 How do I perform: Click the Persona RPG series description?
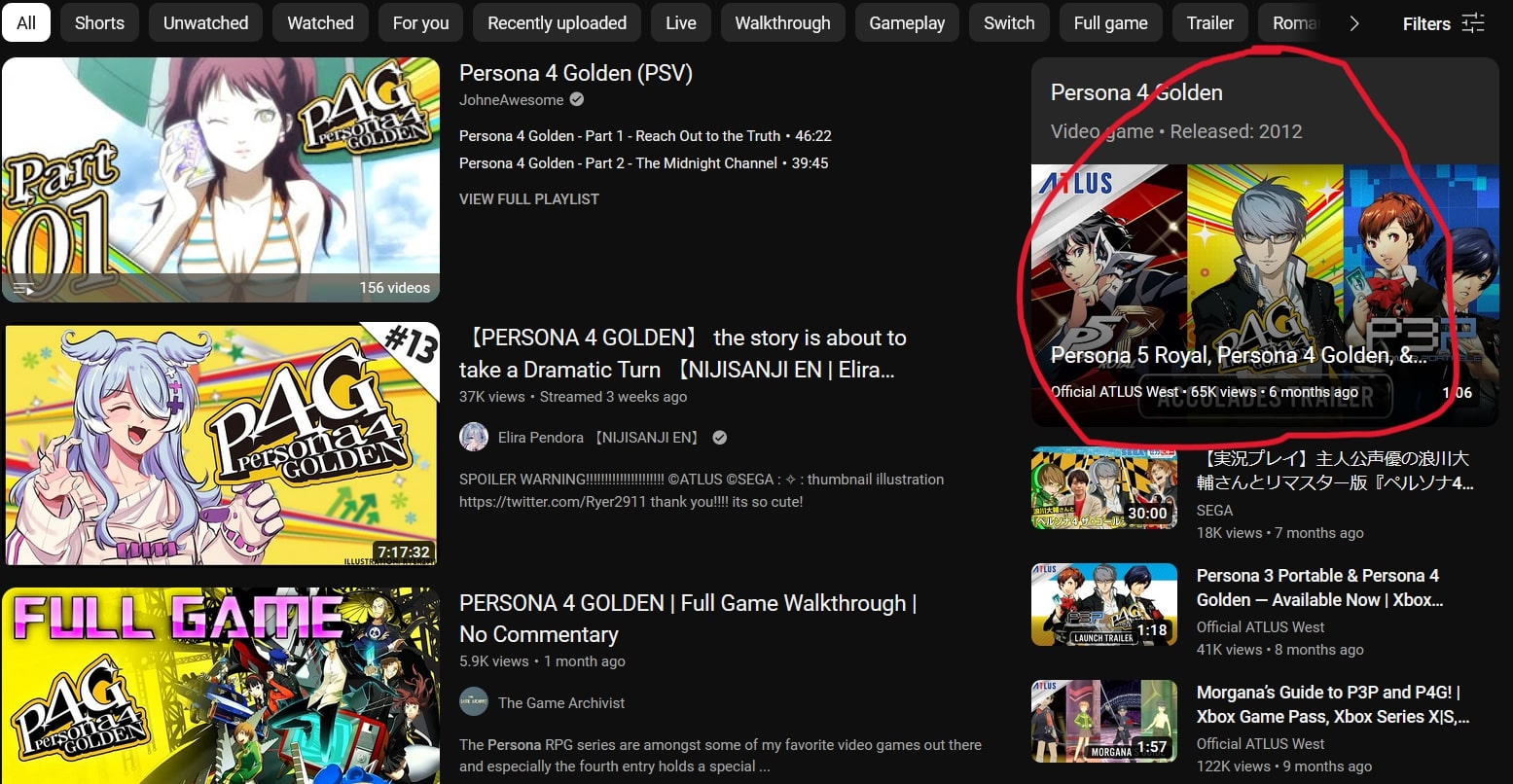(x=720, y=755)
